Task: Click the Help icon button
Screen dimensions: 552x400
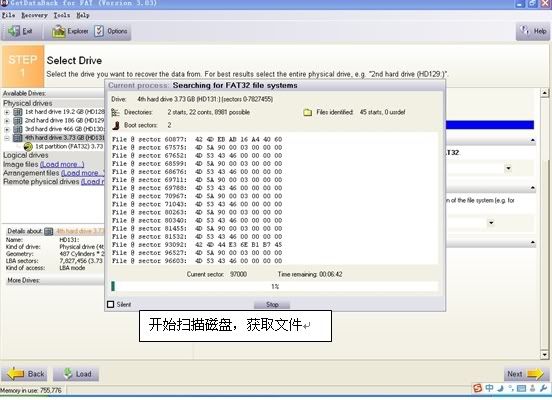Action: [525, 31]
